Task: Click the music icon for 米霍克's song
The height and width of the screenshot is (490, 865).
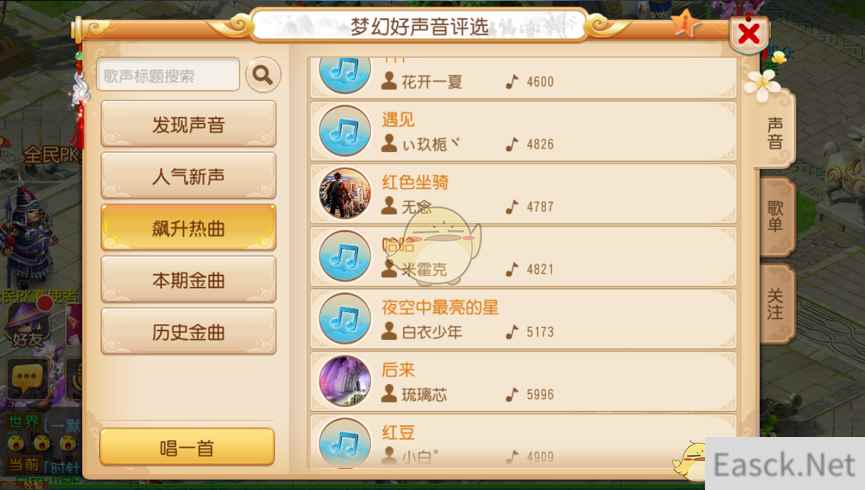Action: 345,256
